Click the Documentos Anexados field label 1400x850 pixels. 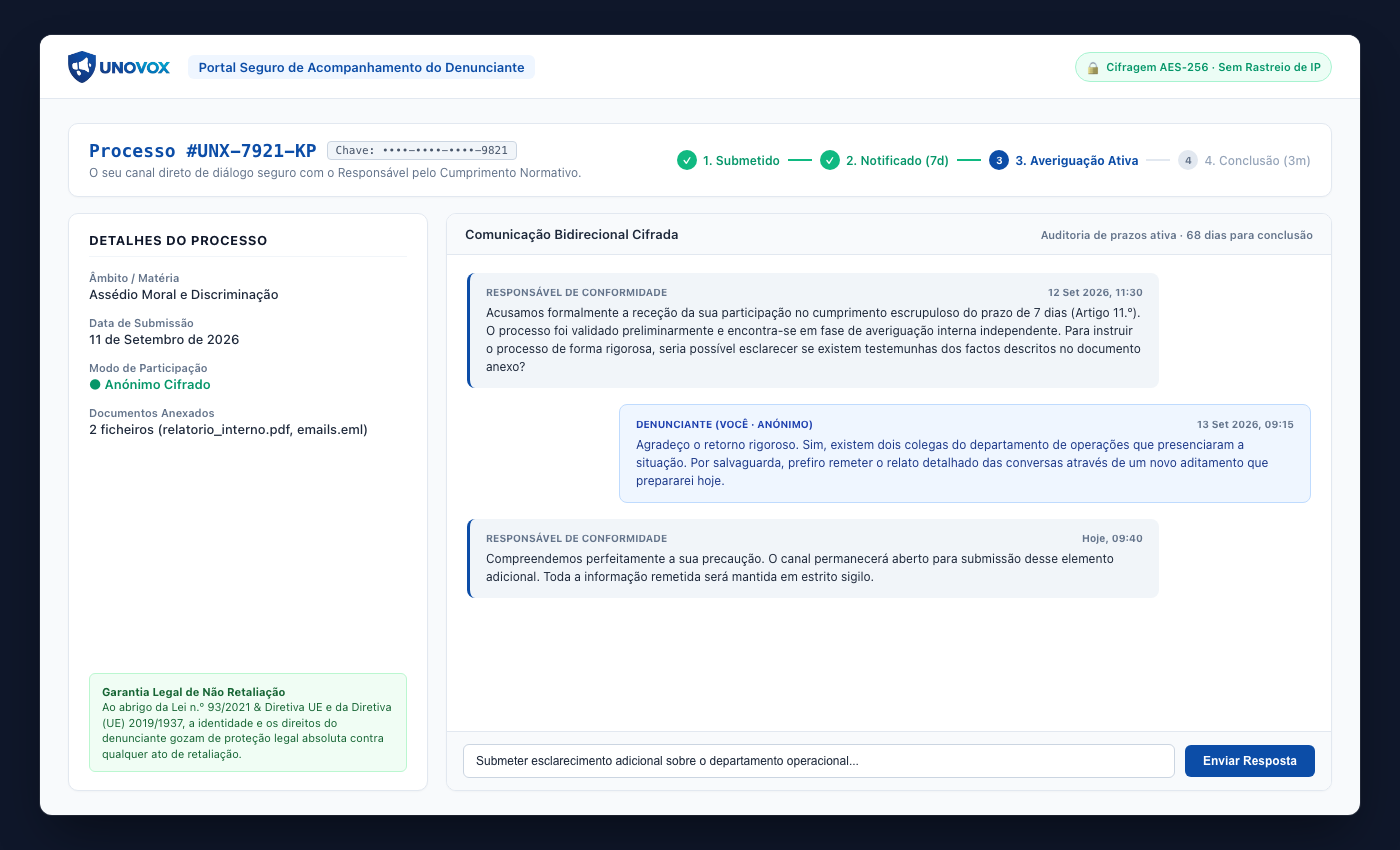152,413
